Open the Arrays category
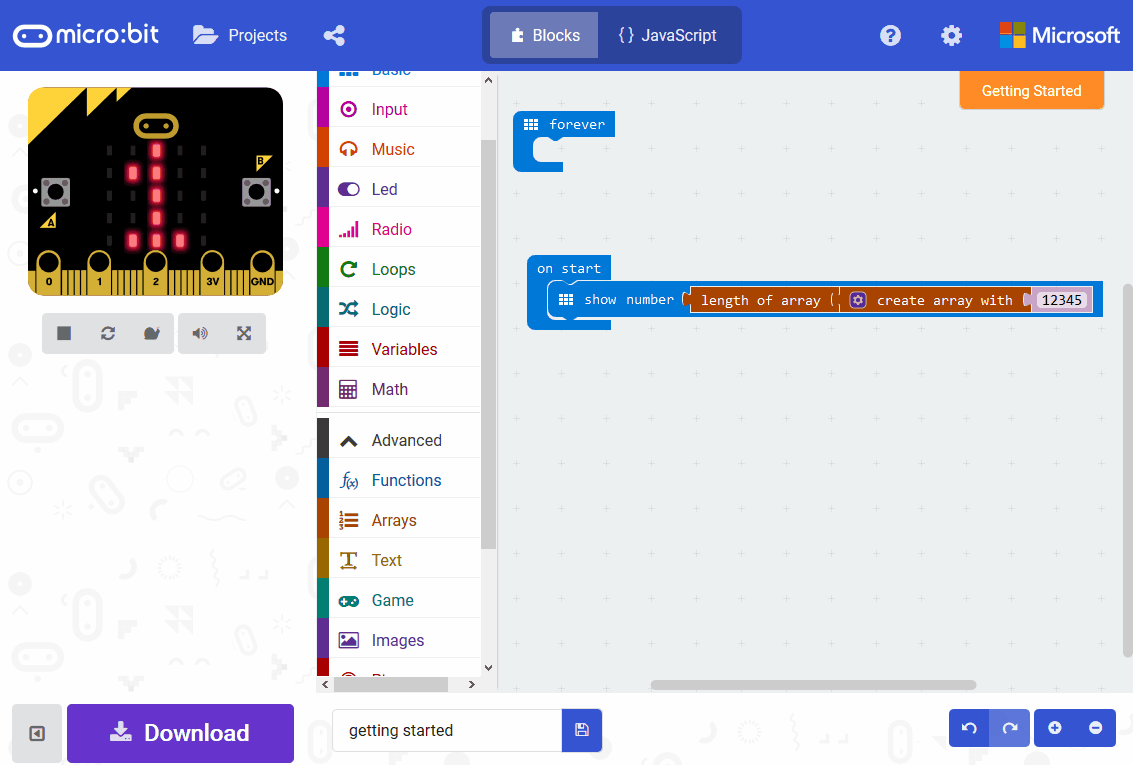This screenshot has width=1133, height=765. tap(399, 520)
